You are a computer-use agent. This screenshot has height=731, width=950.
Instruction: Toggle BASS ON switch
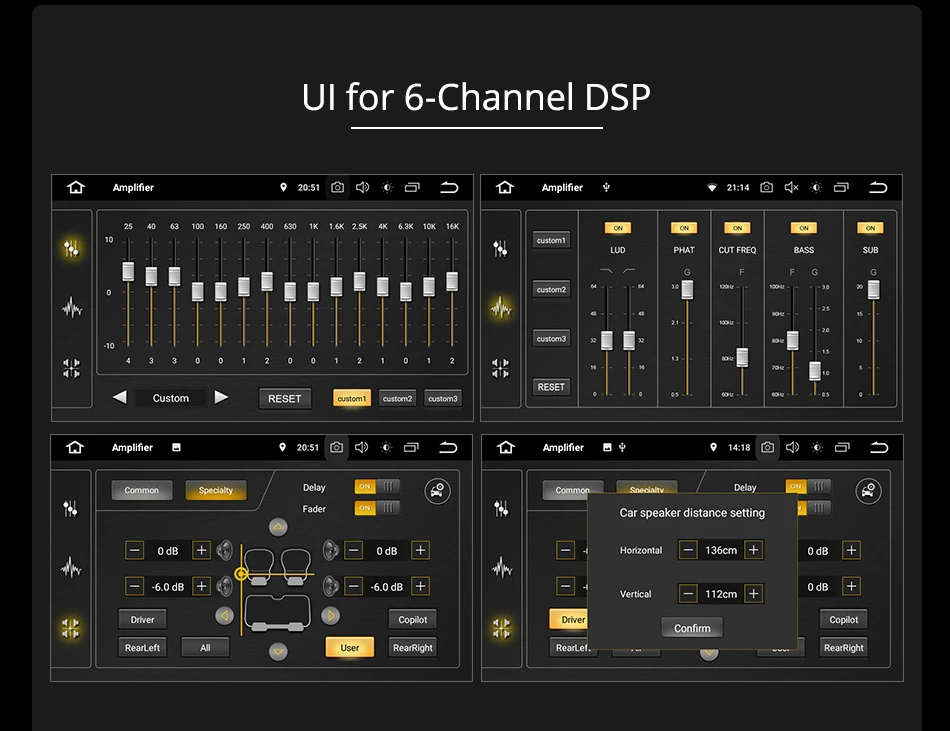coord(804,228)
